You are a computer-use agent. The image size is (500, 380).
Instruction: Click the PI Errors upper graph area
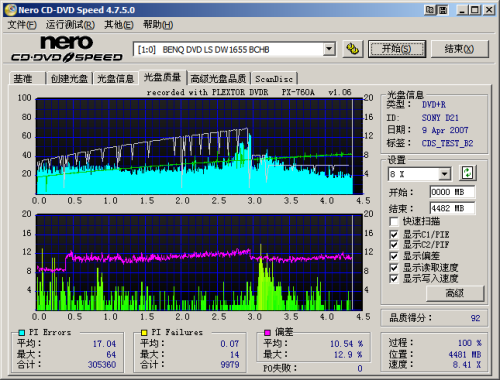click(199, 146)
